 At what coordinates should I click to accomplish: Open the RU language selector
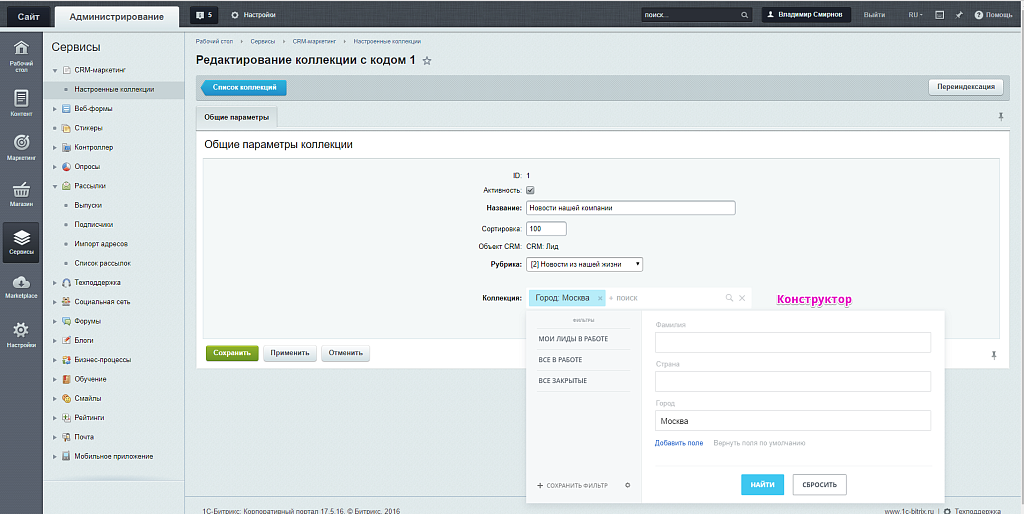click(914, 15)
